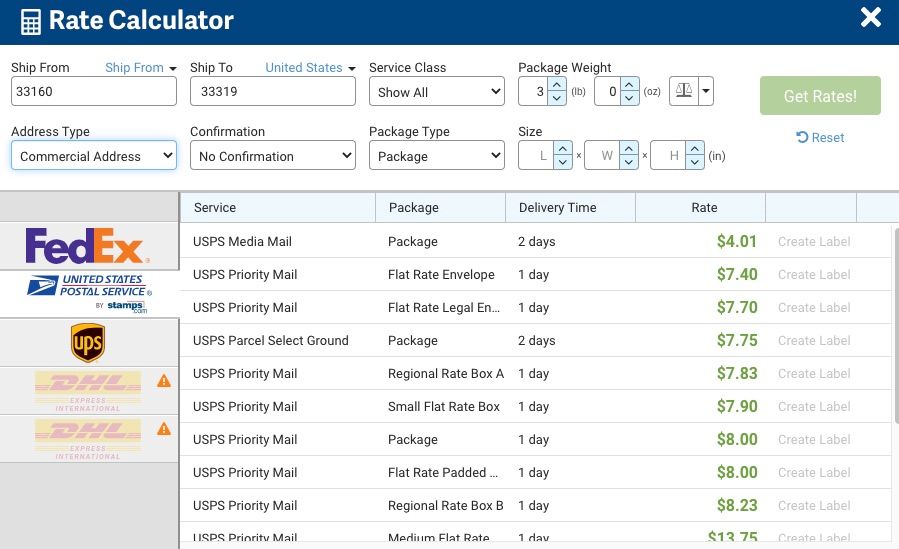
Task: Click the Ship From zip code field
Action: (94, 92)
